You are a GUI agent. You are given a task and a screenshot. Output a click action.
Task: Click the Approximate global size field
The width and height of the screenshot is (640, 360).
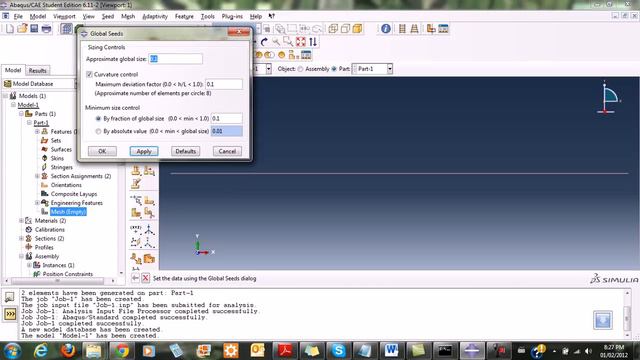tap(175, 59)
